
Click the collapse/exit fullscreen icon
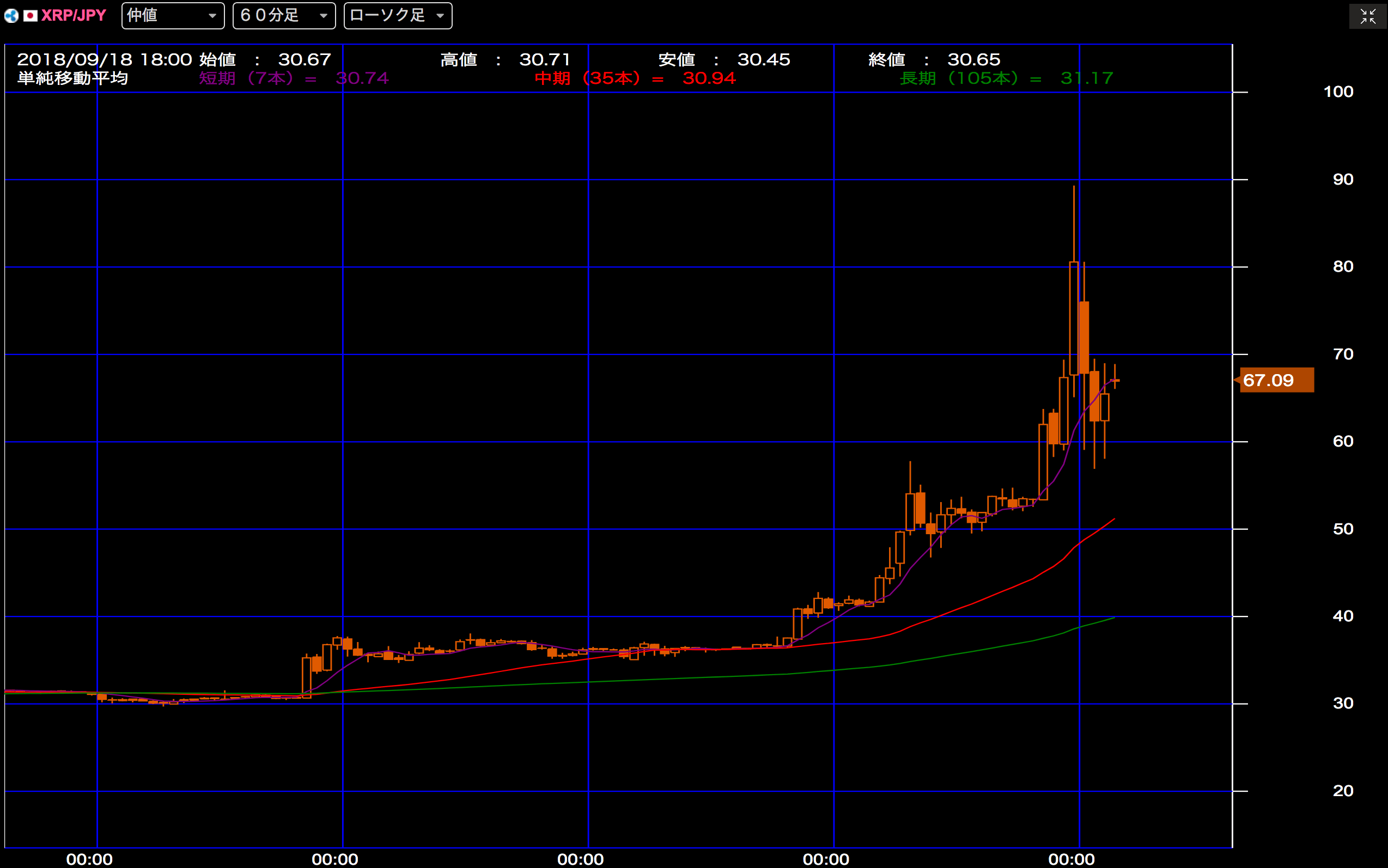[x=1368, y=16]
